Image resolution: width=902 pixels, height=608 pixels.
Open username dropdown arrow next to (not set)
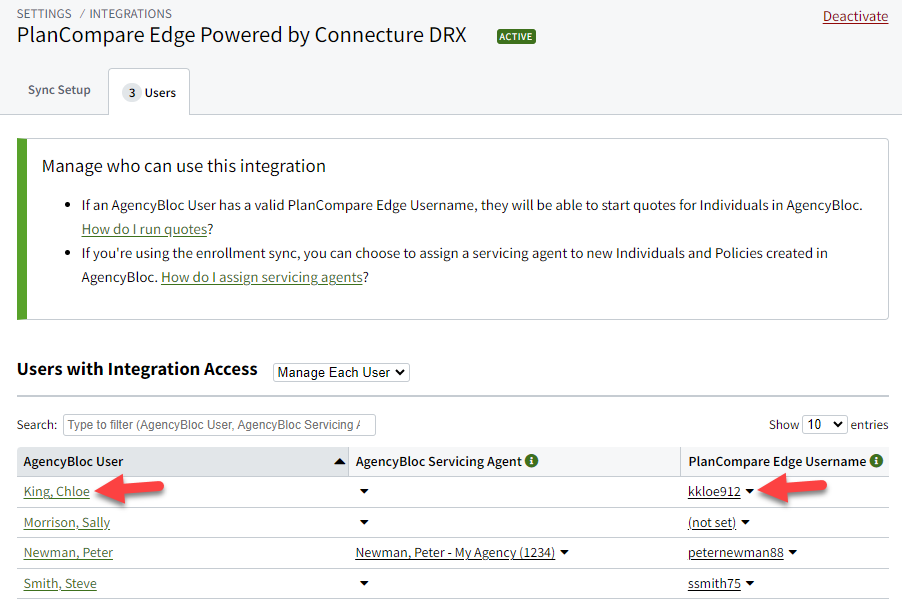pos(746,522)
